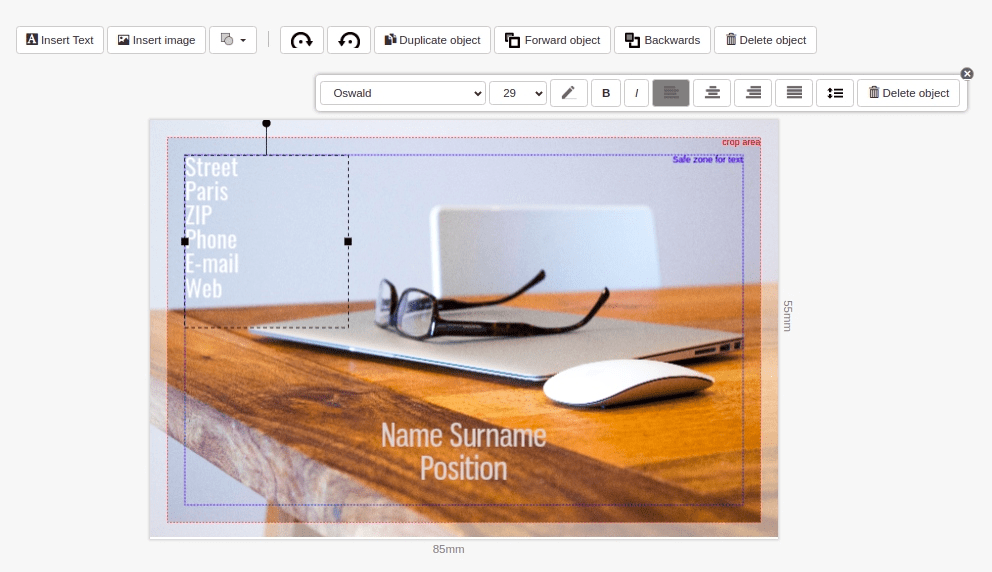The image size is (992, 572).
Task: Click the Insert image button
Action: (156, 40)
